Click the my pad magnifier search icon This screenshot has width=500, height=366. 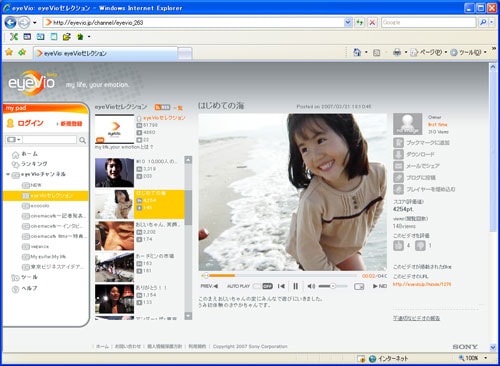(x=82, y=140)
